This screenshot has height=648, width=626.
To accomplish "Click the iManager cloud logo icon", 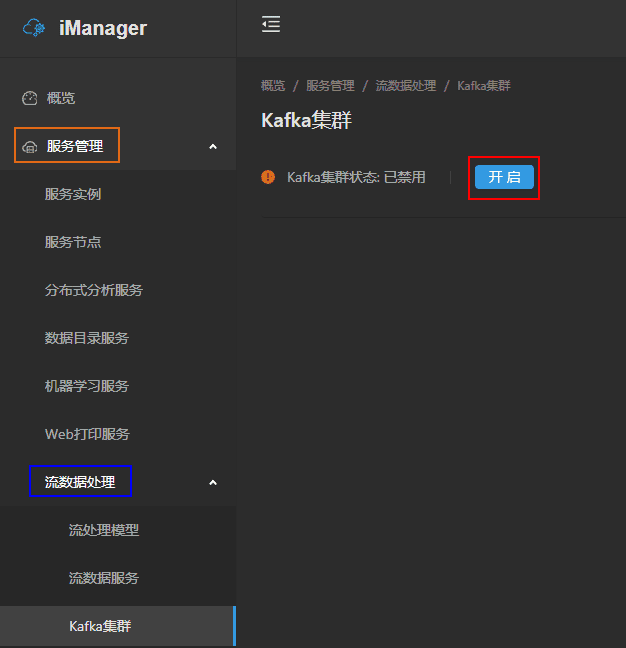I will tap(34, 28).
